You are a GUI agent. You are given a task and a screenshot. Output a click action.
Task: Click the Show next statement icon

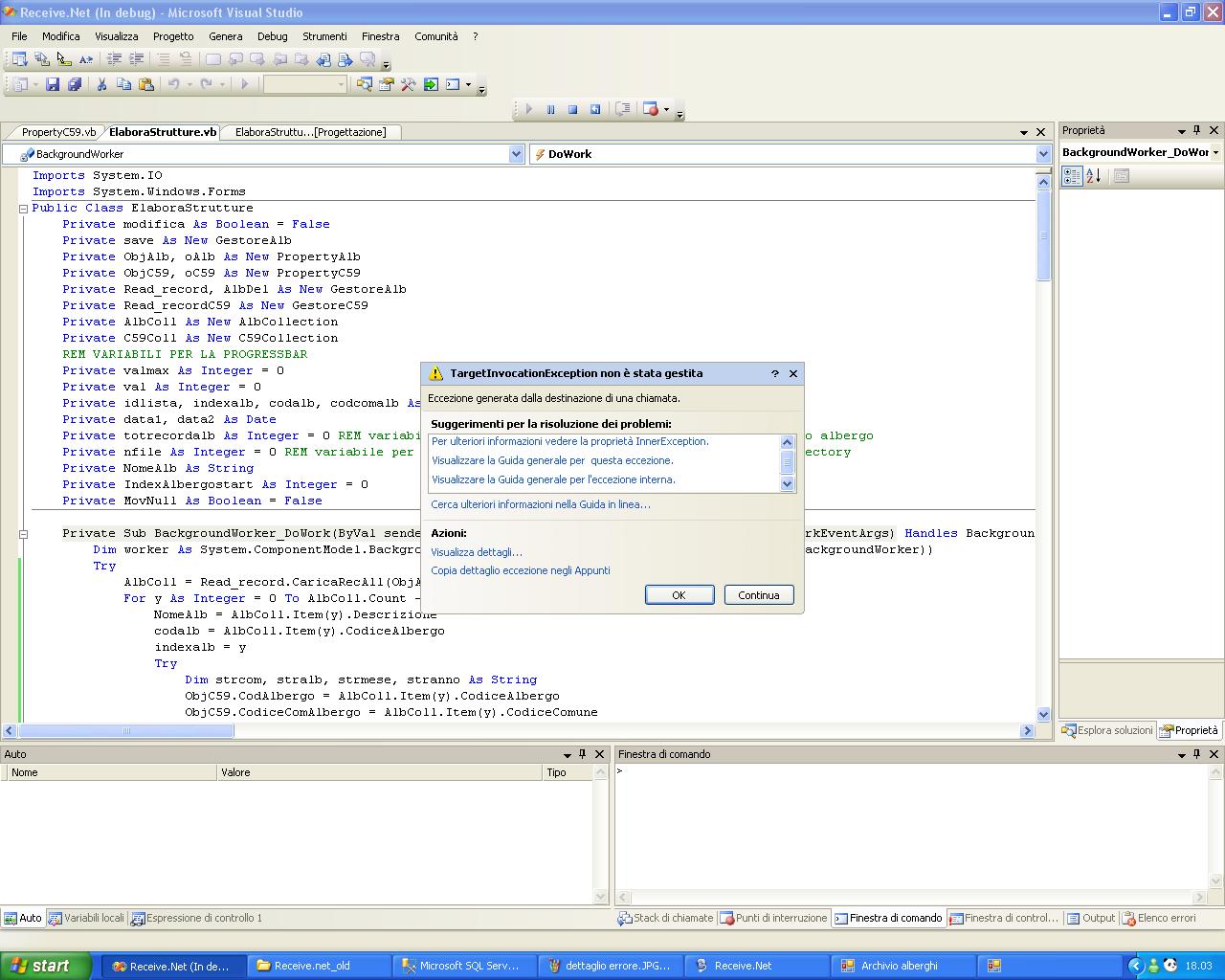(622, 109)
